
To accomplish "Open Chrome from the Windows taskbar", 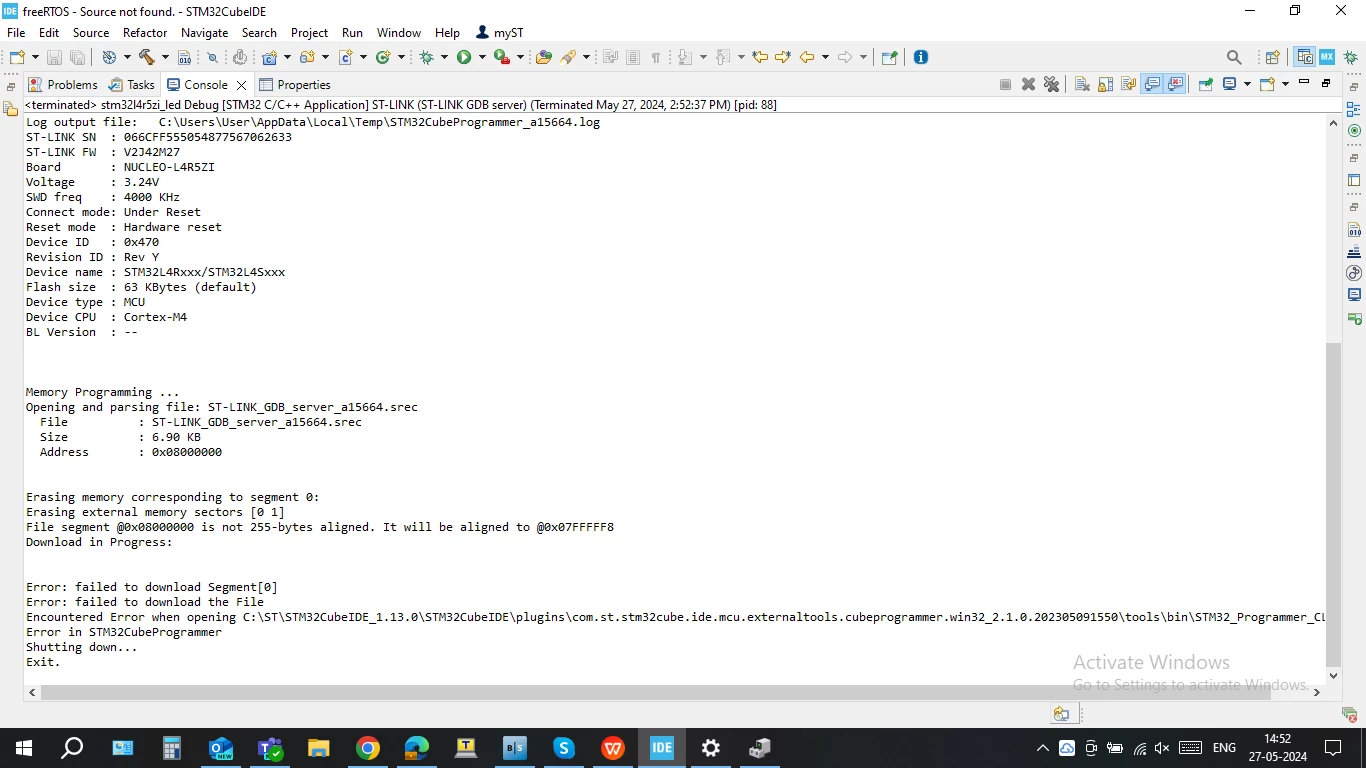I will pos(368,748).
